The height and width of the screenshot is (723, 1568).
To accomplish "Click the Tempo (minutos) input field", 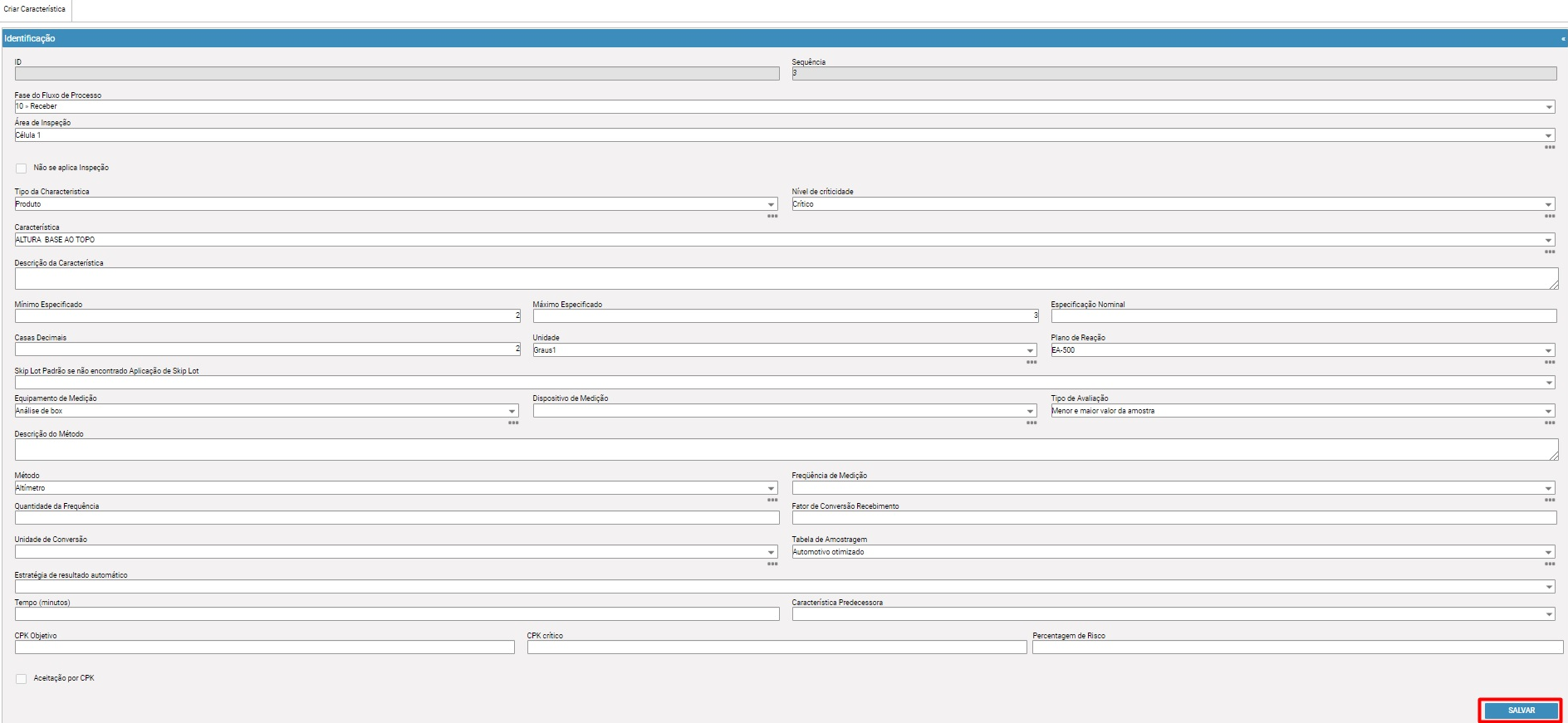I will tap(397, 614).
